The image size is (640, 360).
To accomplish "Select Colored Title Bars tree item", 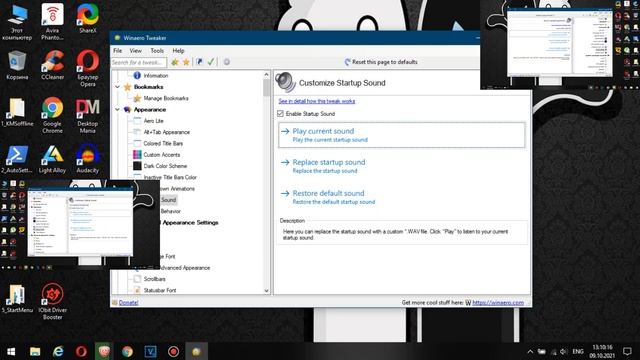I will click(163, 143).
